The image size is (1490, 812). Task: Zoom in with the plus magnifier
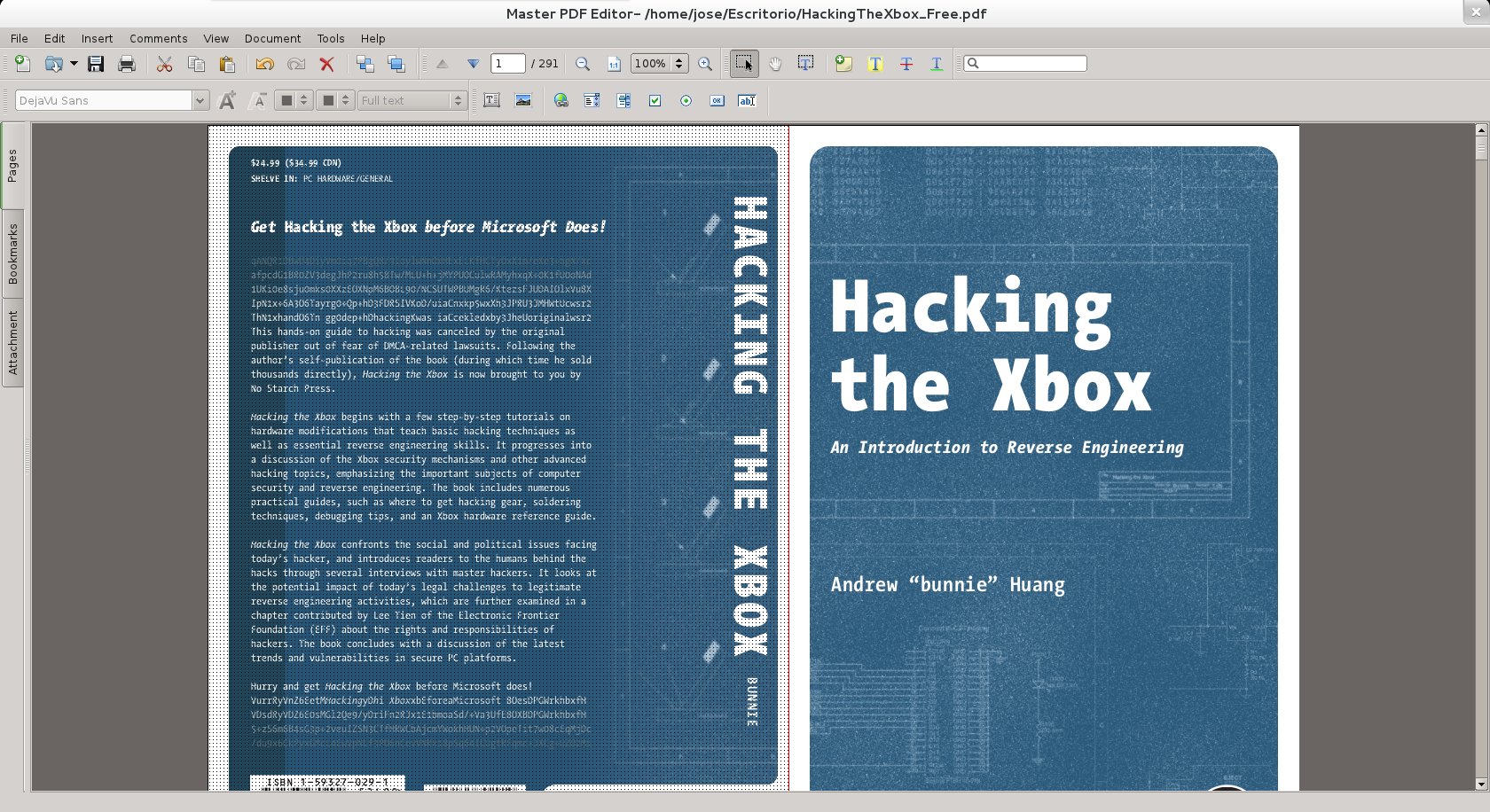pyautogui.click(x=705, y=64)
